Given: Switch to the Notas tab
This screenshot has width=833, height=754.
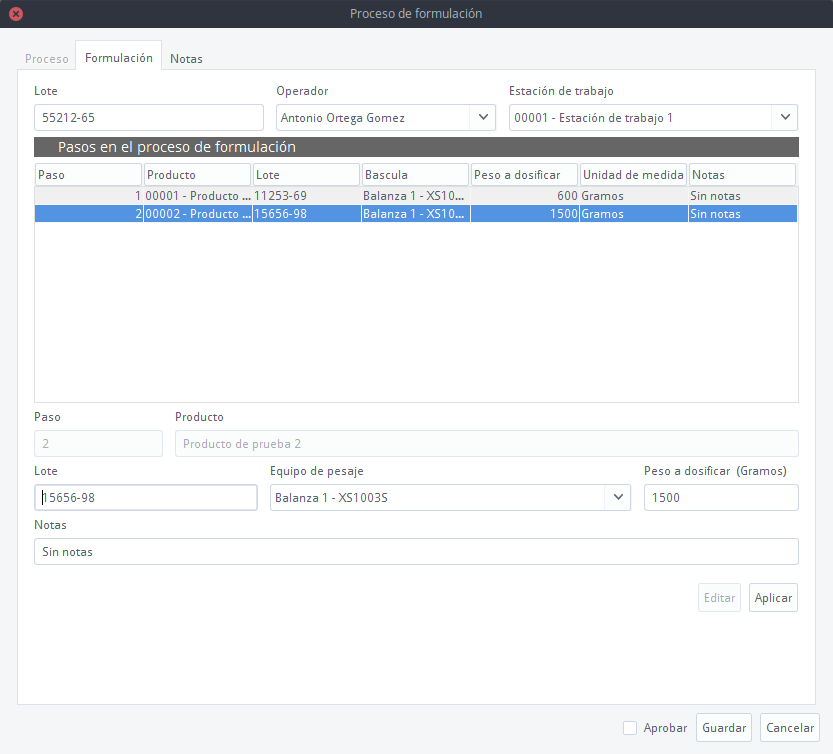Looking at the screenshot, I should [x=186, y=59].
